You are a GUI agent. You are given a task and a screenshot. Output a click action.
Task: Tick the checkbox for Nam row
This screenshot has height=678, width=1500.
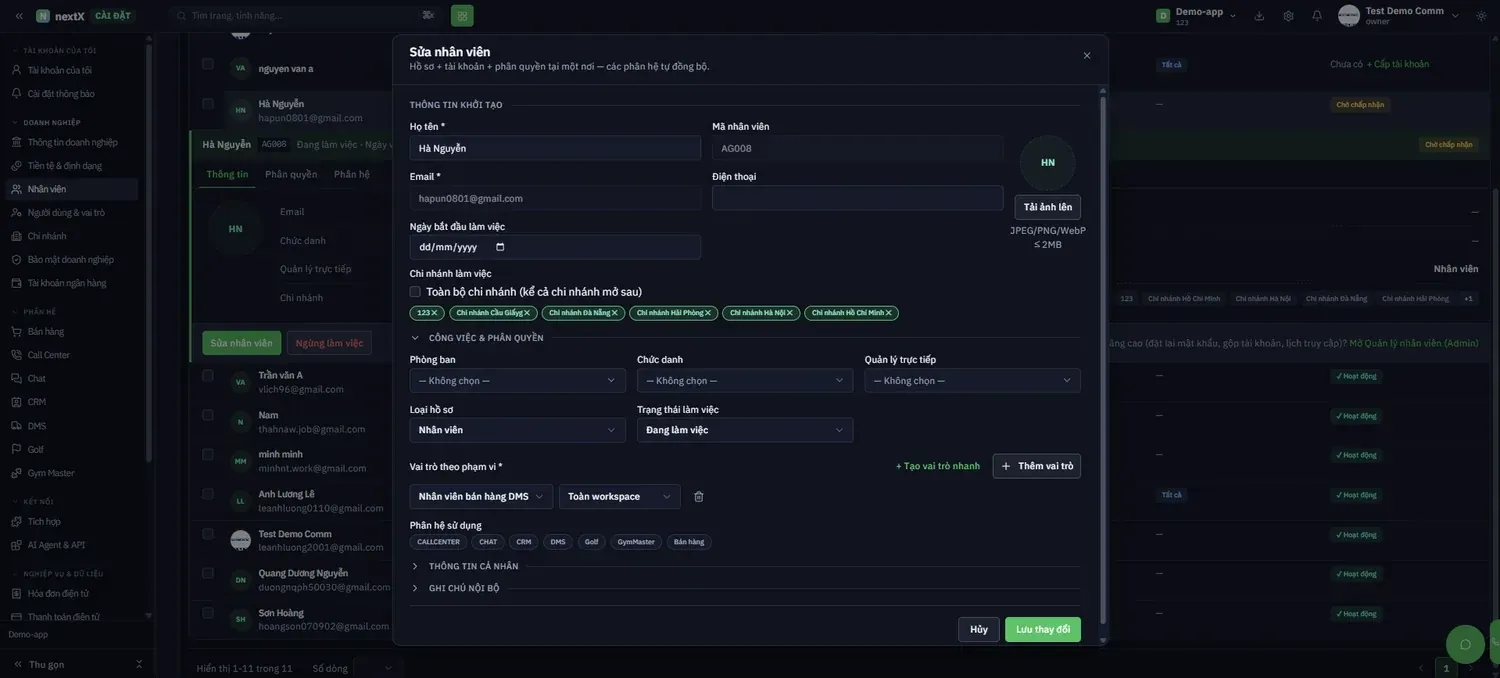tap(208, 415)
